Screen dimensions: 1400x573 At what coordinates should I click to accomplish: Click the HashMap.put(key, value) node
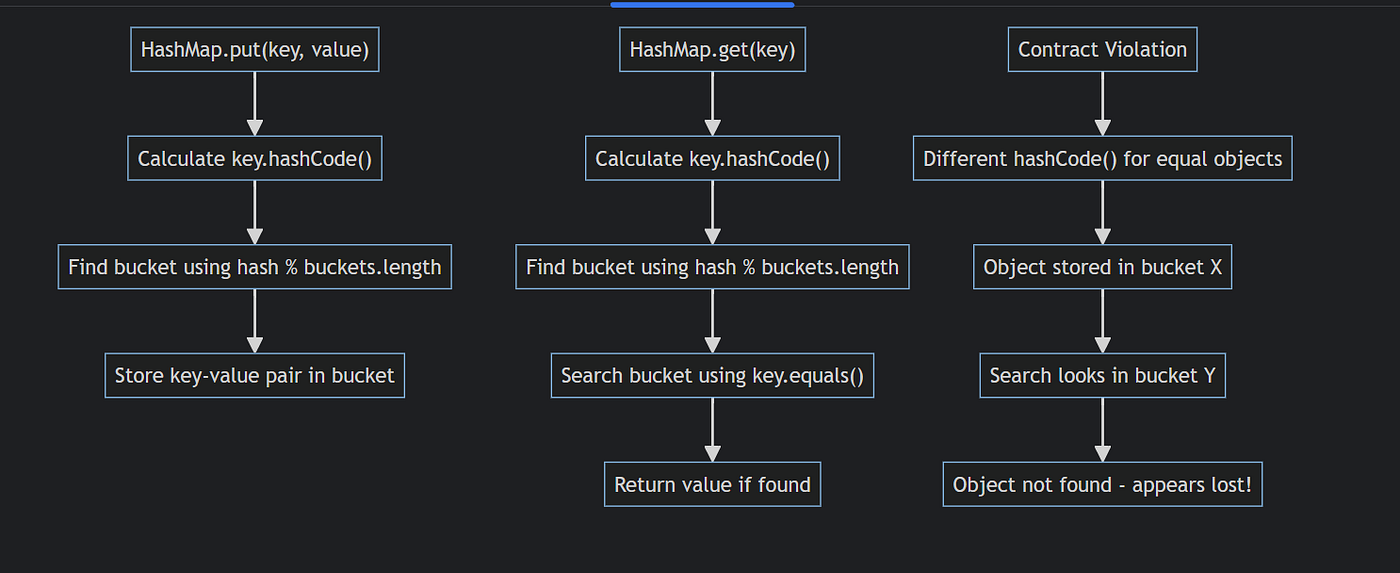coord(255,50)
